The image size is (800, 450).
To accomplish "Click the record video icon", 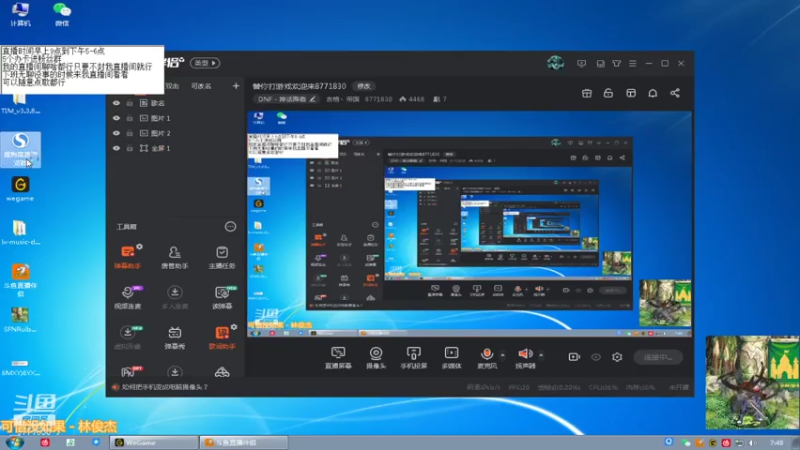I will click(x=574, y=357).
